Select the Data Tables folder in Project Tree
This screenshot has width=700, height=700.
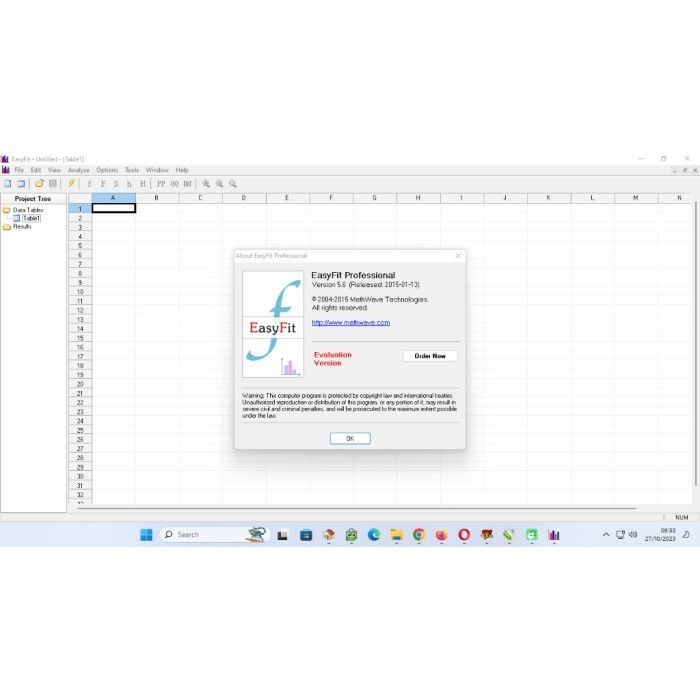point(28,210)
